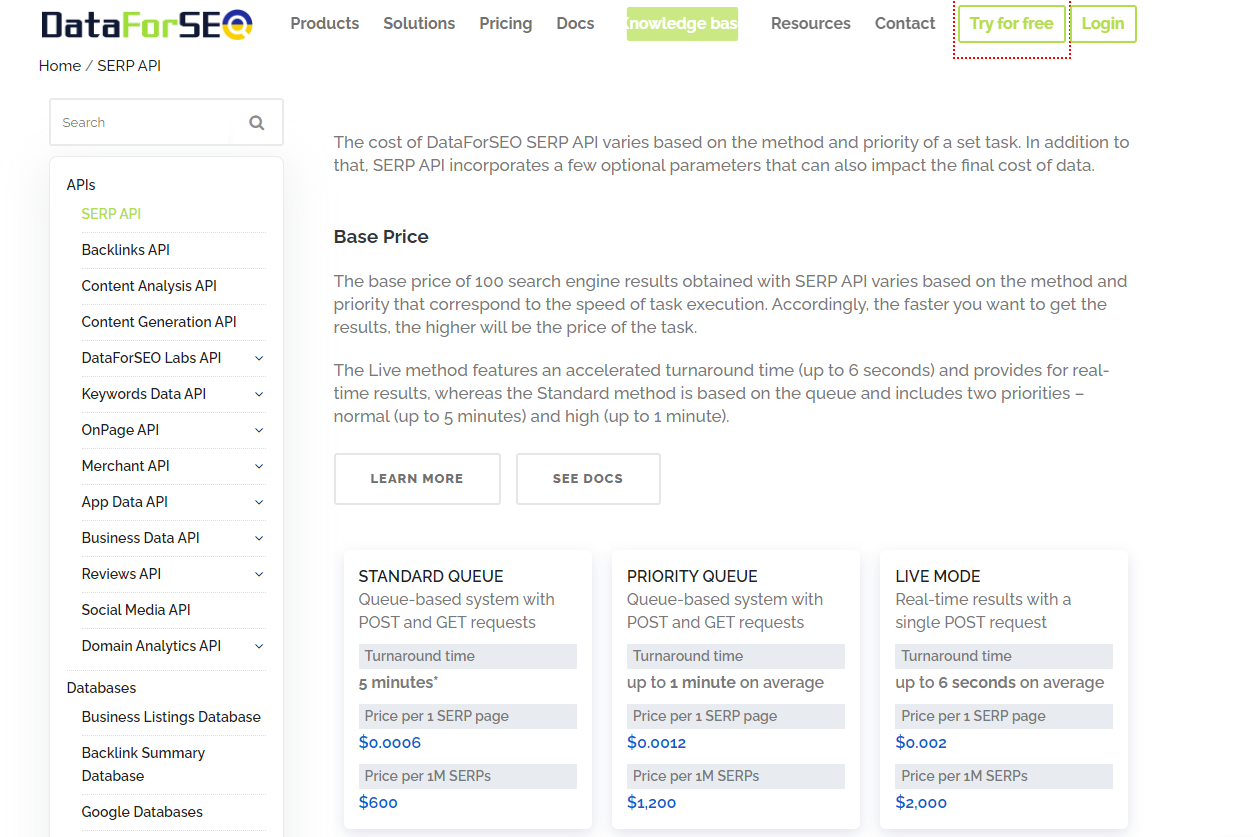Click the search magnifier icon
The height and width of the screenshot is (837, 1253).
coord(257,123)
